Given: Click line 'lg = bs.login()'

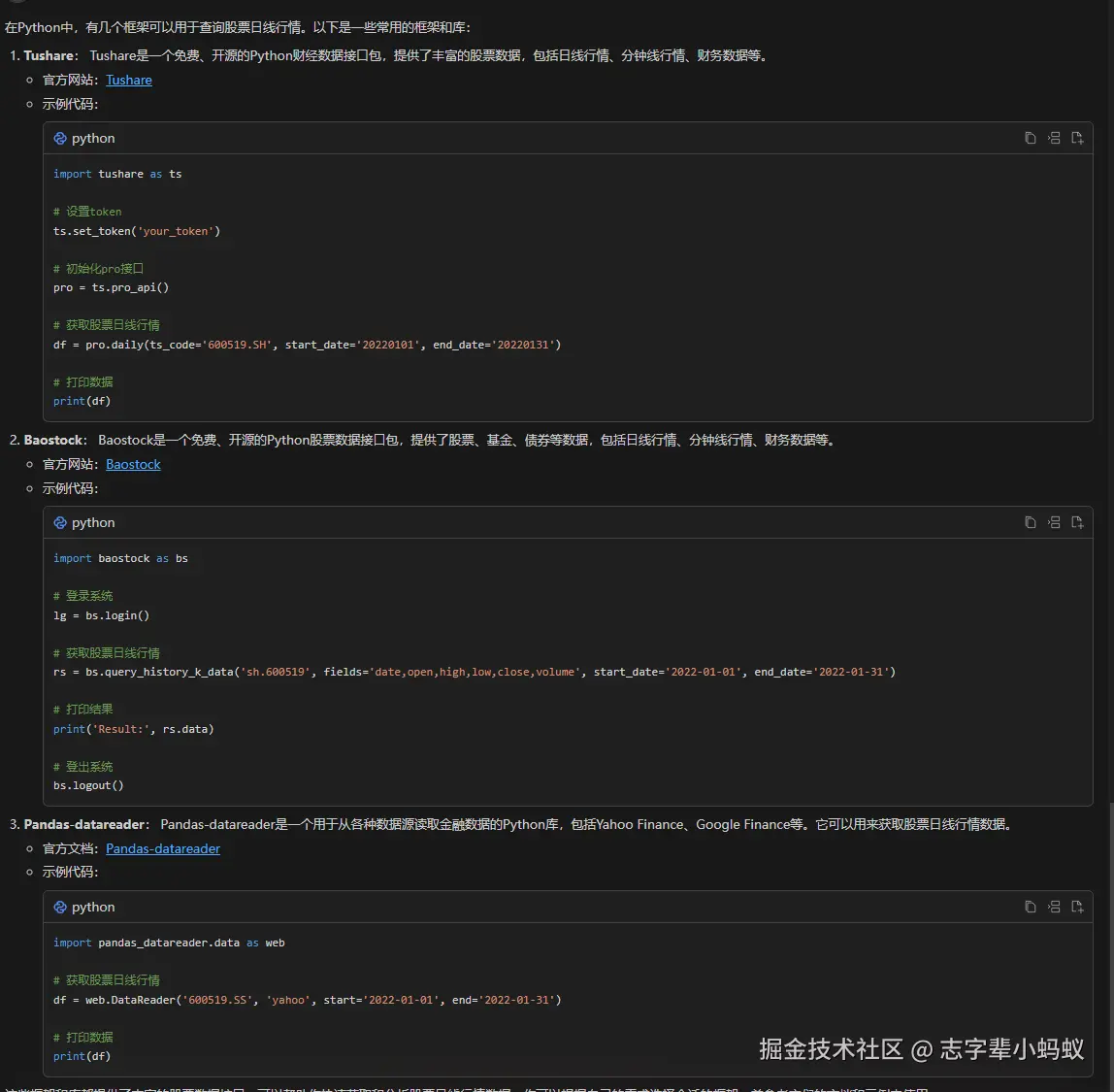Looking at the screenshot, I should 102,615.
